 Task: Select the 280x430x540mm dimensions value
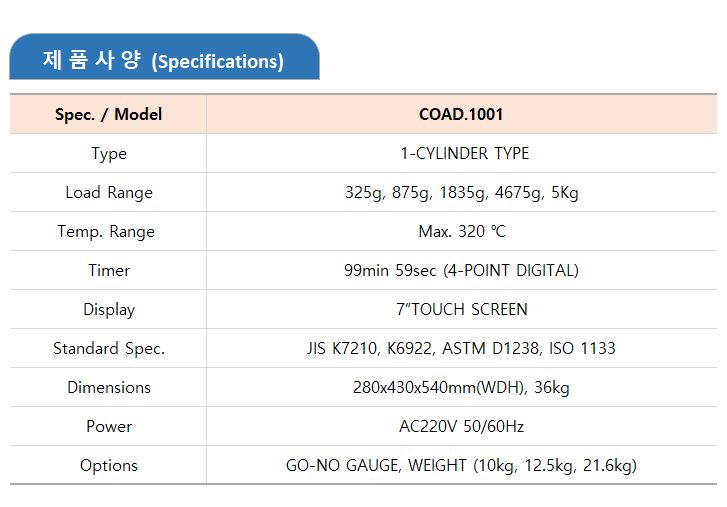tap(461, 387)
